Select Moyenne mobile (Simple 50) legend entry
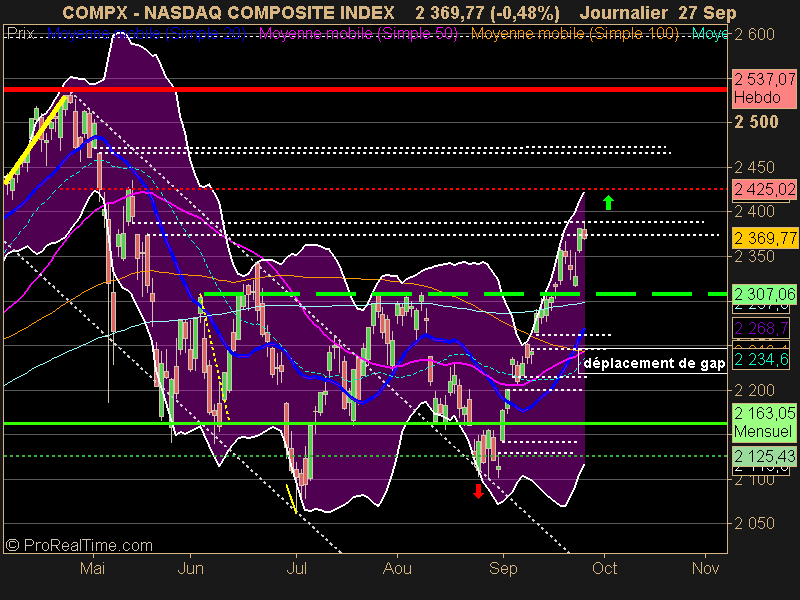This screenshot has height=600, width=800. click(358, 34)
